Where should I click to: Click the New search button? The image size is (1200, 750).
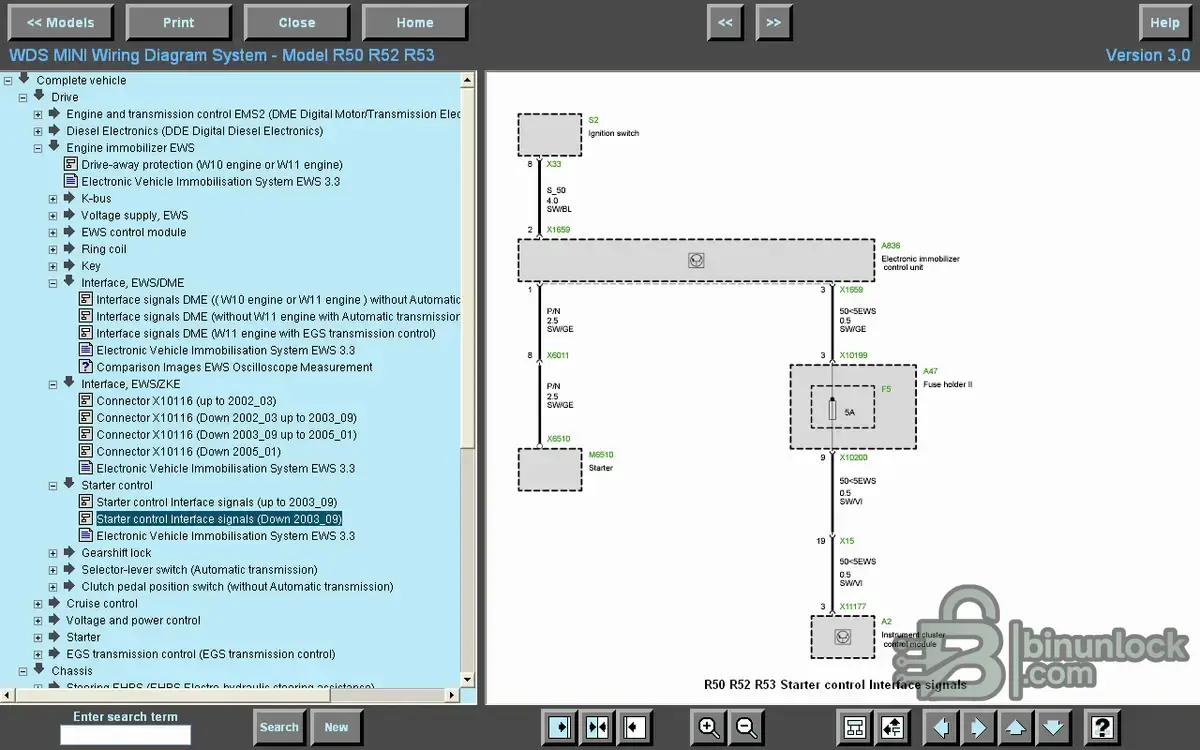tap(336, 727)
